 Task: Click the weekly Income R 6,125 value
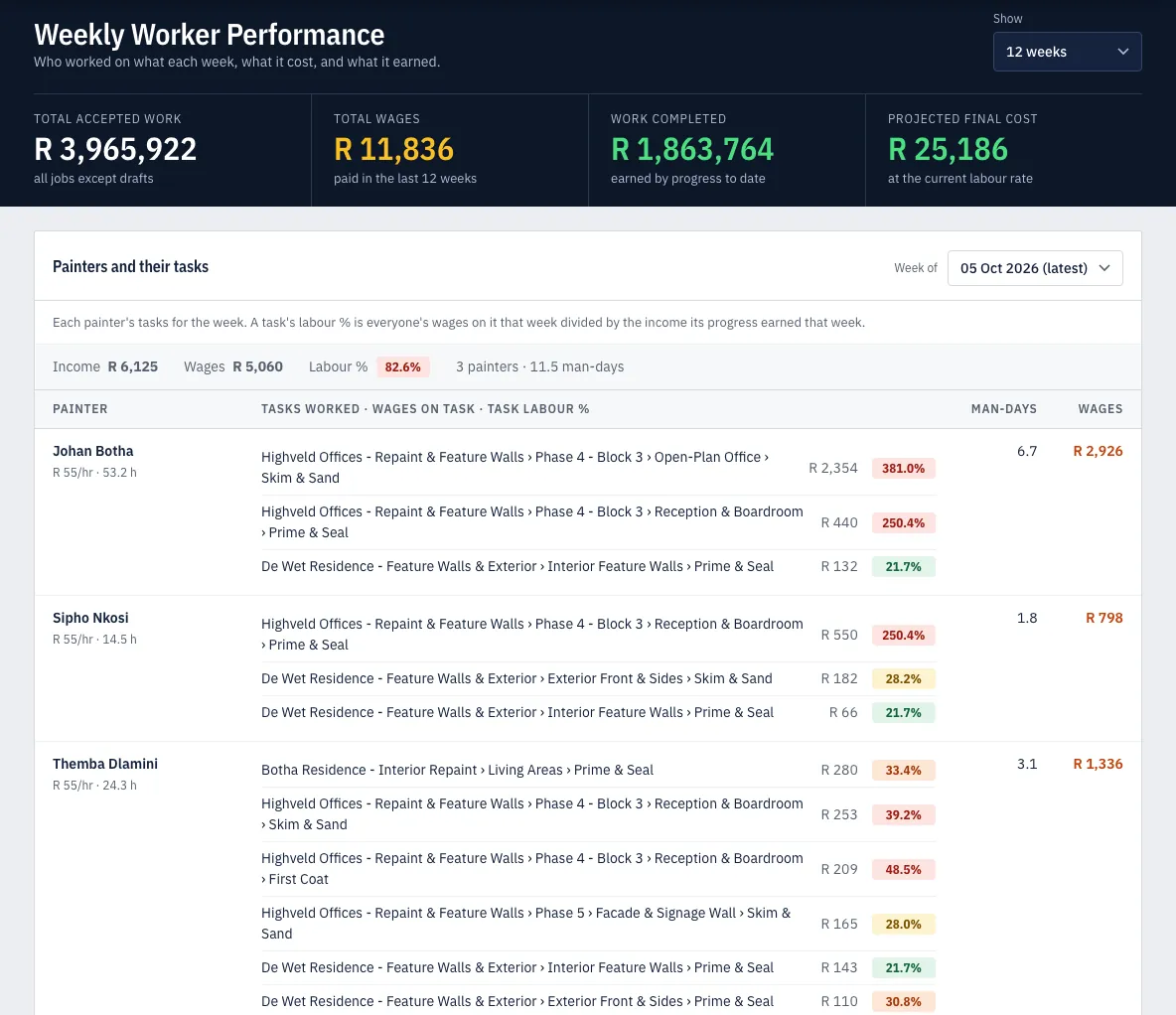[133, 366]
